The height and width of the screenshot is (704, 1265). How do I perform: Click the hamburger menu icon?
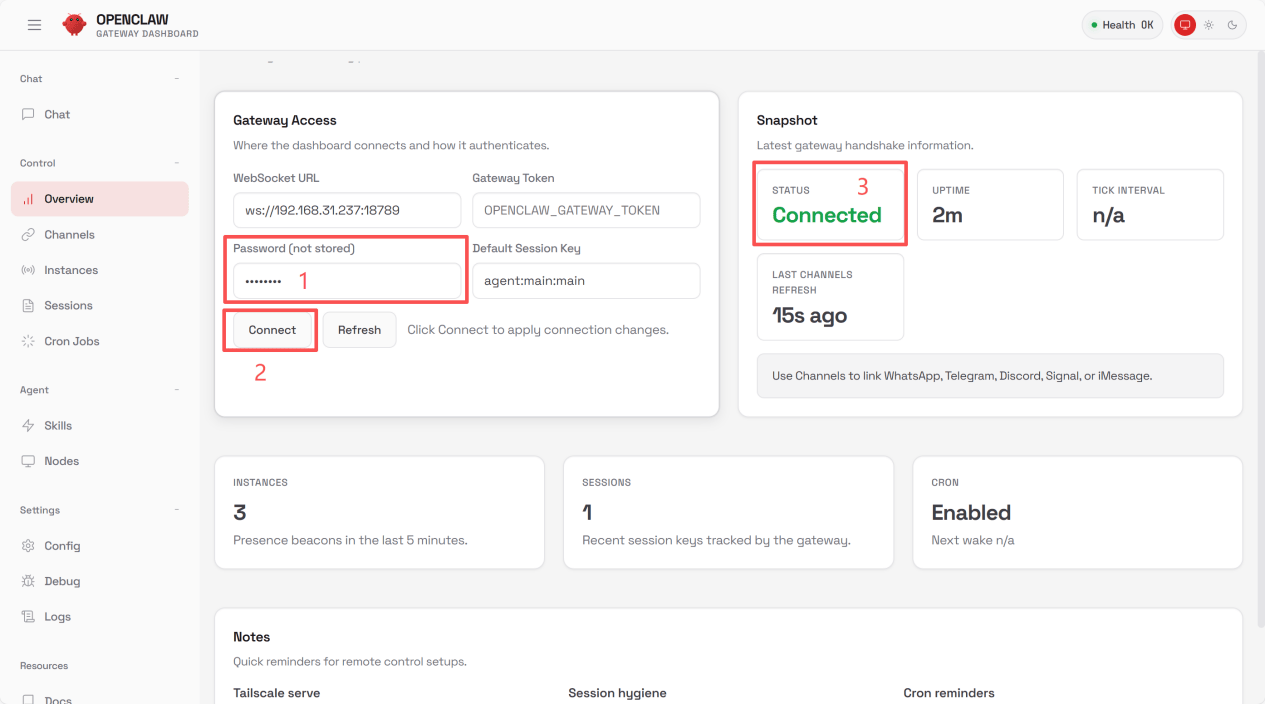pos(34,25)
